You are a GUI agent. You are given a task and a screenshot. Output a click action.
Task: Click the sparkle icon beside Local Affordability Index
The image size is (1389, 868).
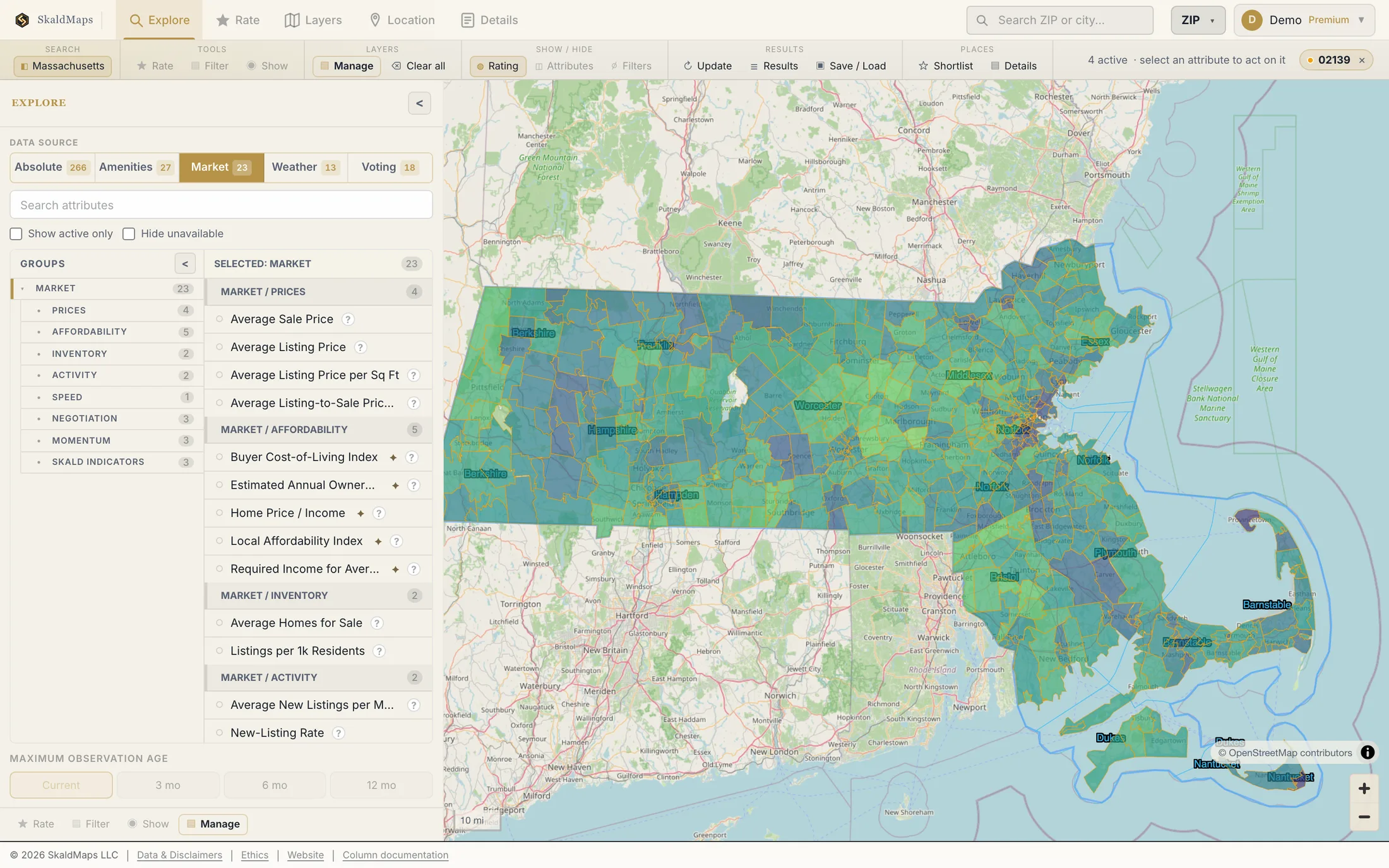pyautogui.click(x=378, y=542)
